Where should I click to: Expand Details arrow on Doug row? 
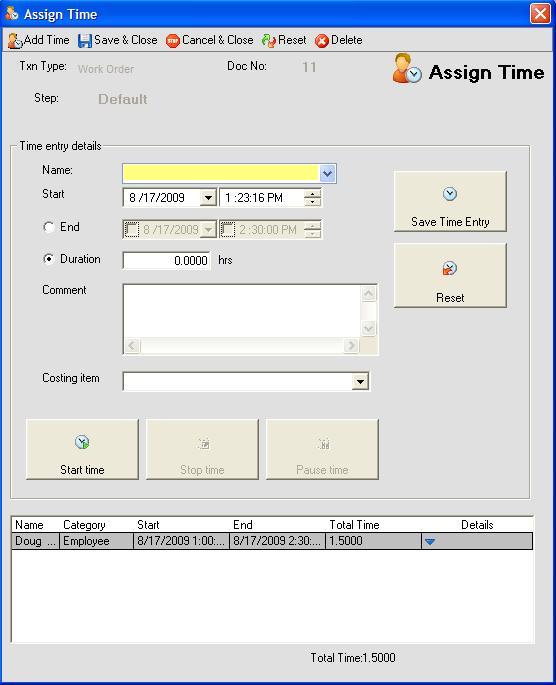(x=430, y=542)
